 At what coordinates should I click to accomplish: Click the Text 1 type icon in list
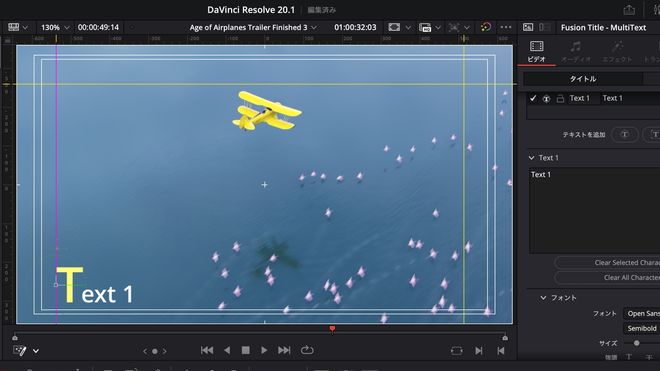point(546,99)
